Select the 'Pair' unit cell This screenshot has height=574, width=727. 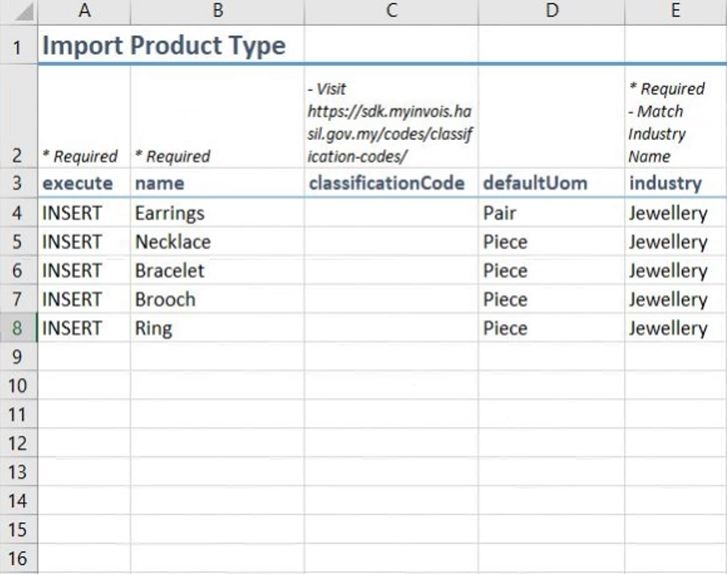[x=551, y=212]
